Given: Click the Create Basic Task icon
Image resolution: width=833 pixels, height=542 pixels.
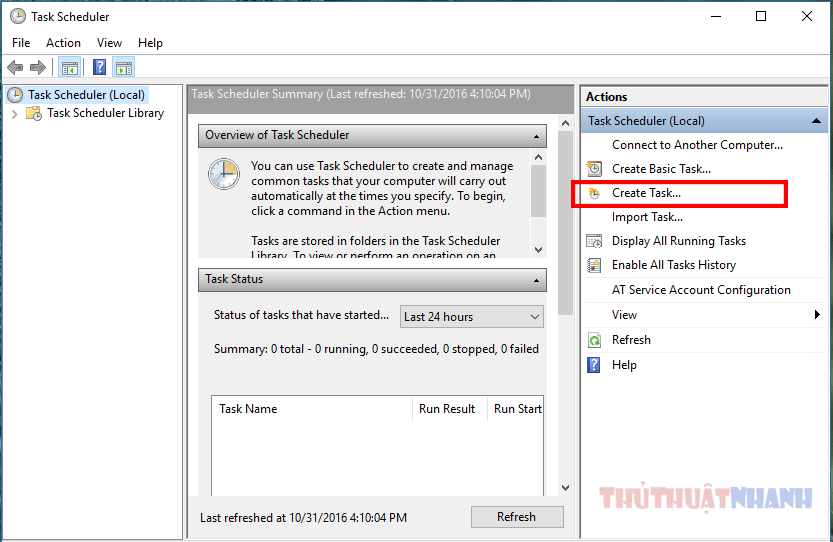Looking at the screenshot, I should [x=594, y=169].
